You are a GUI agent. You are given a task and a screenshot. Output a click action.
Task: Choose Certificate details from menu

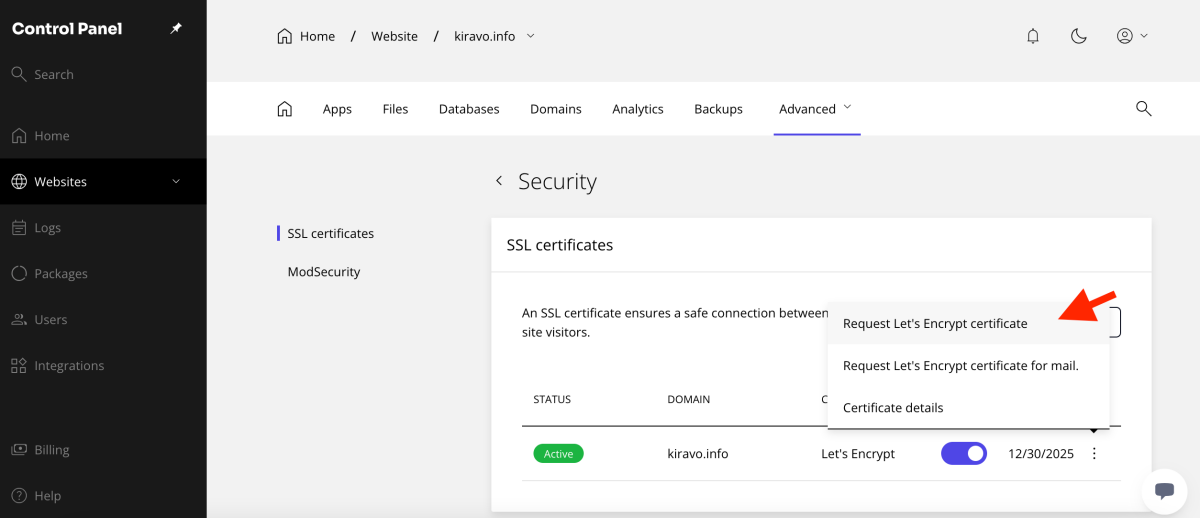pos(893,408)
